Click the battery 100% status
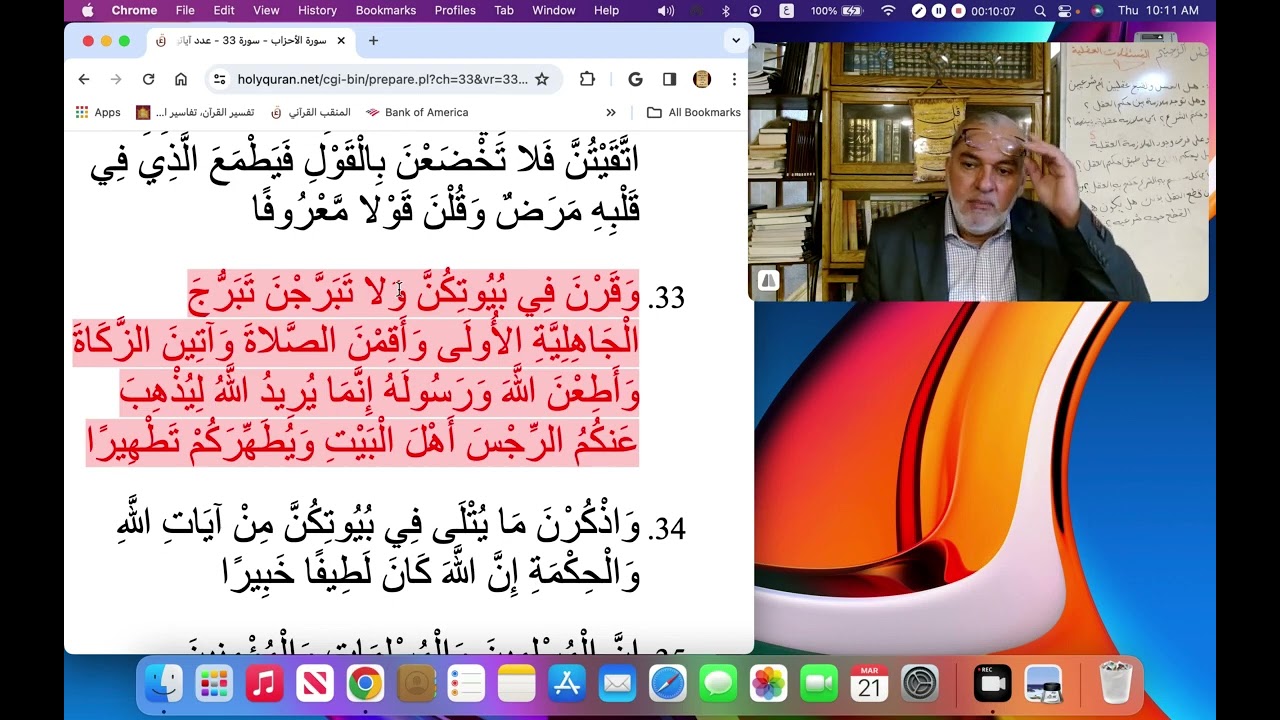Image resolution: width=1280 pixels, height=720 pixels. 836,11
